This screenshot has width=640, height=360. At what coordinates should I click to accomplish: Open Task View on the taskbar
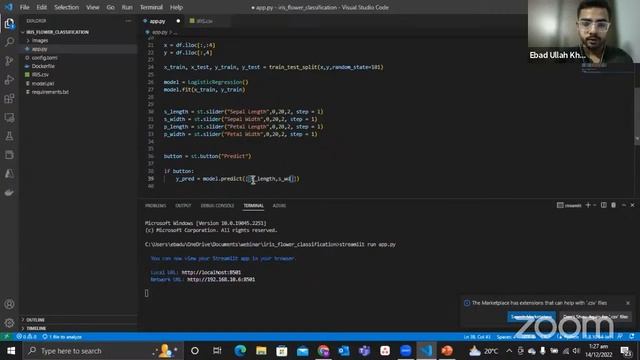217,351
